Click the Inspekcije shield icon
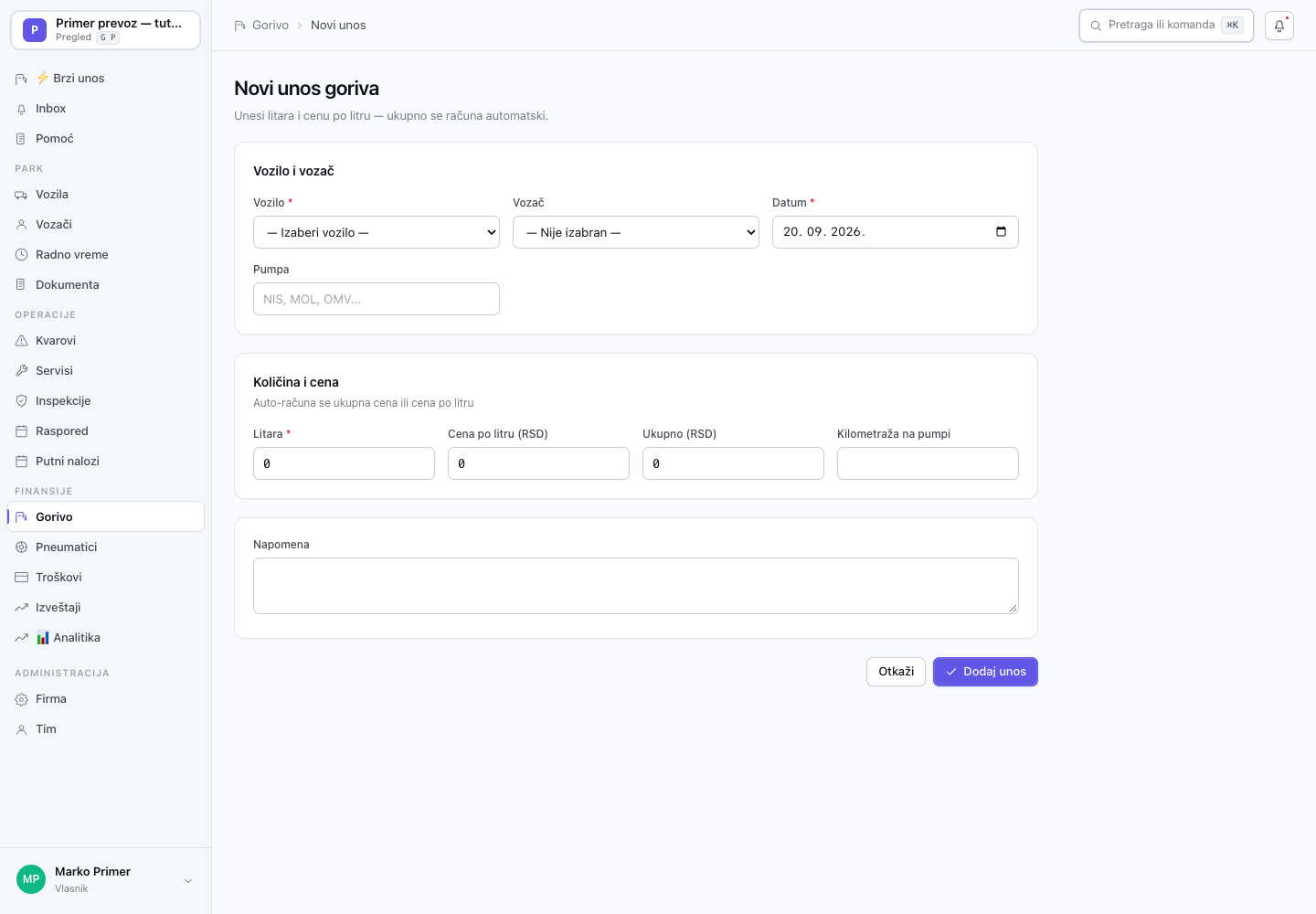The width and height of the screenshot is (1316, 914). (21, 401)
